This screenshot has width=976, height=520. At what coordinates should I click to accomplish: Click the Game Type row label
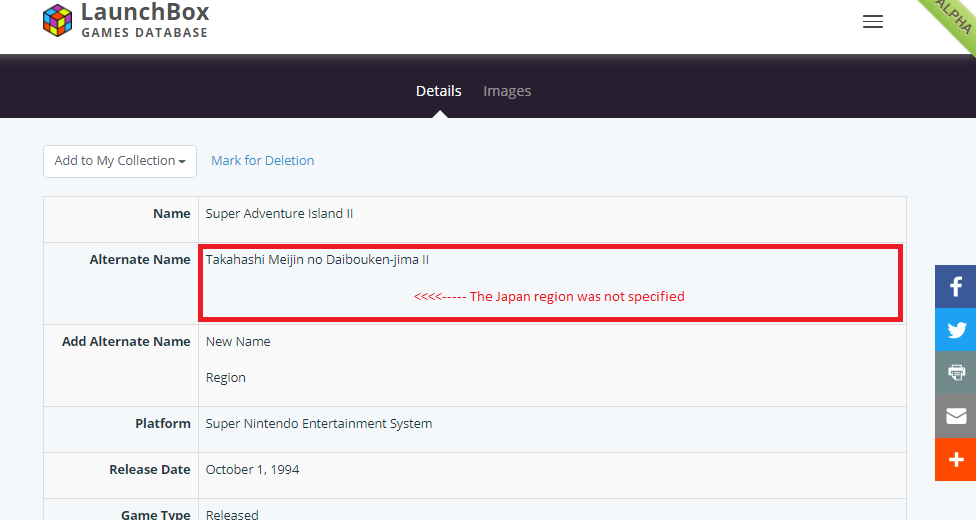coord(156,514)
